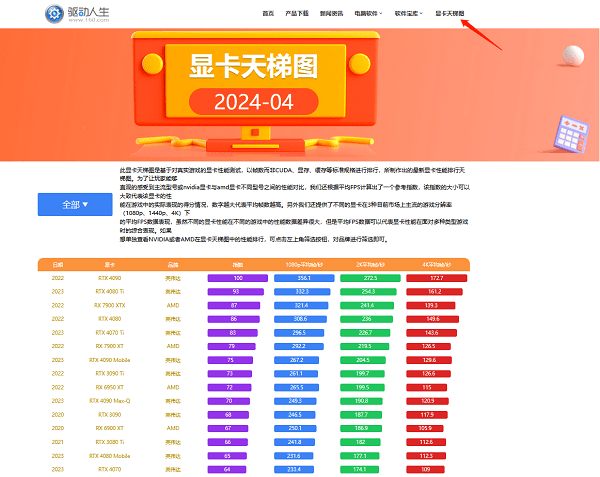600x477 pixels.
Task: Click the 1080p average fps column header
Action: pyautogui.click(x=304, y=265)
